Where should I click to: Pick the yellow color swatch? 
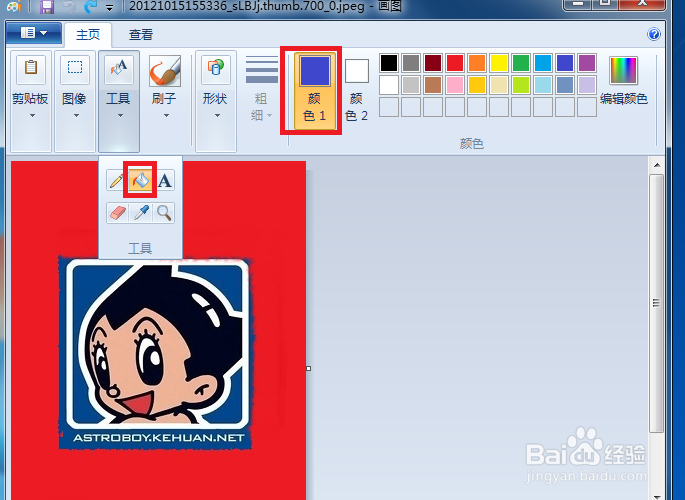pyautogui.click(x=499, y=63)
